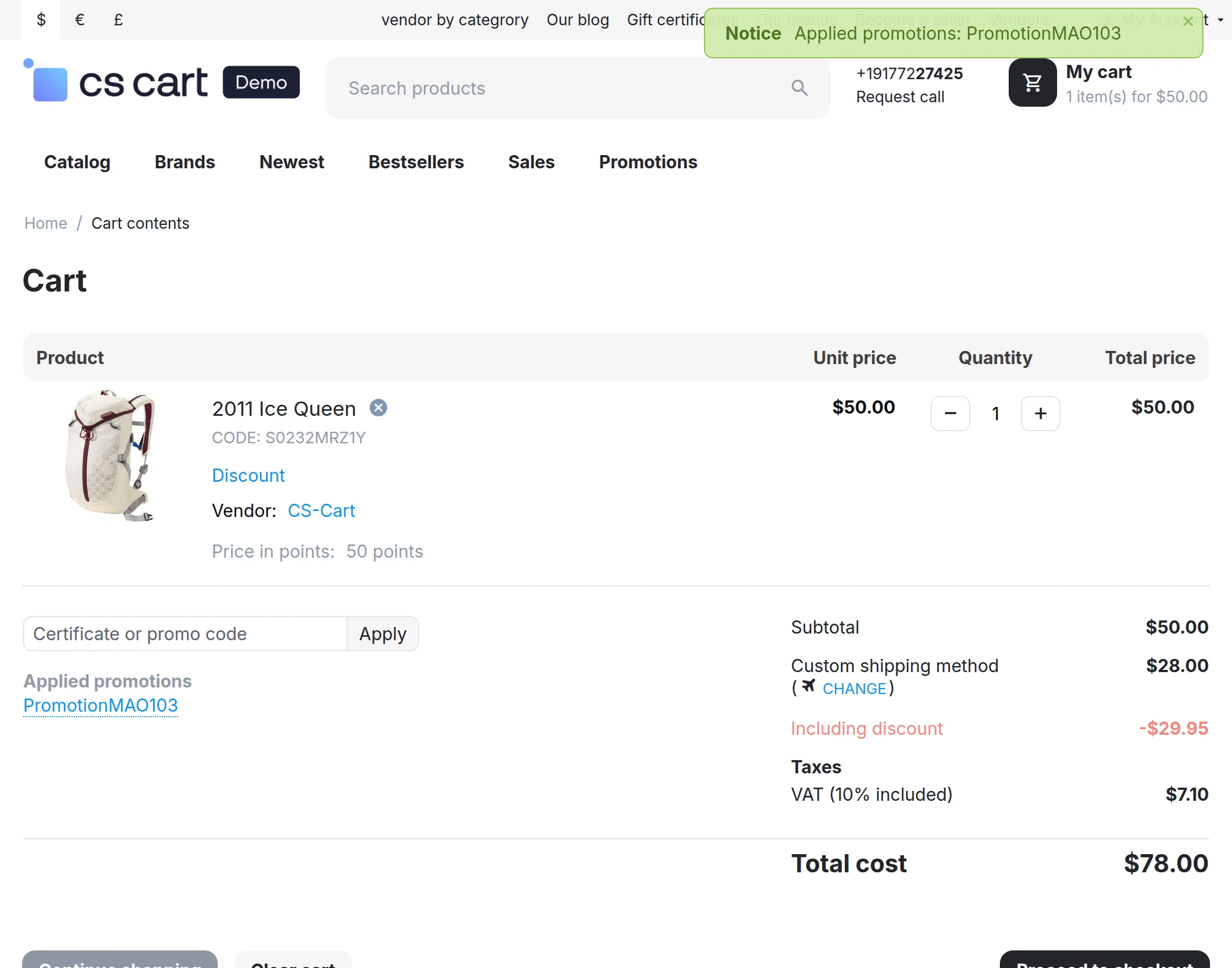Go to the Promotions menu item
Viewport: 1232px width, 968px height.
[648, 162]
